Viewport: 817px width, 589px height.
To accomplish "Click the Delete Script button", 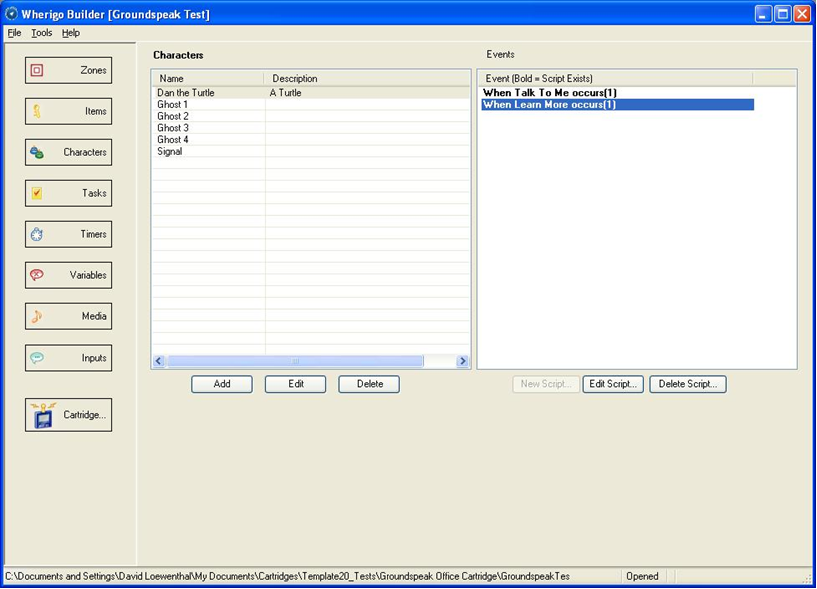I will click(x=688, y=384).
